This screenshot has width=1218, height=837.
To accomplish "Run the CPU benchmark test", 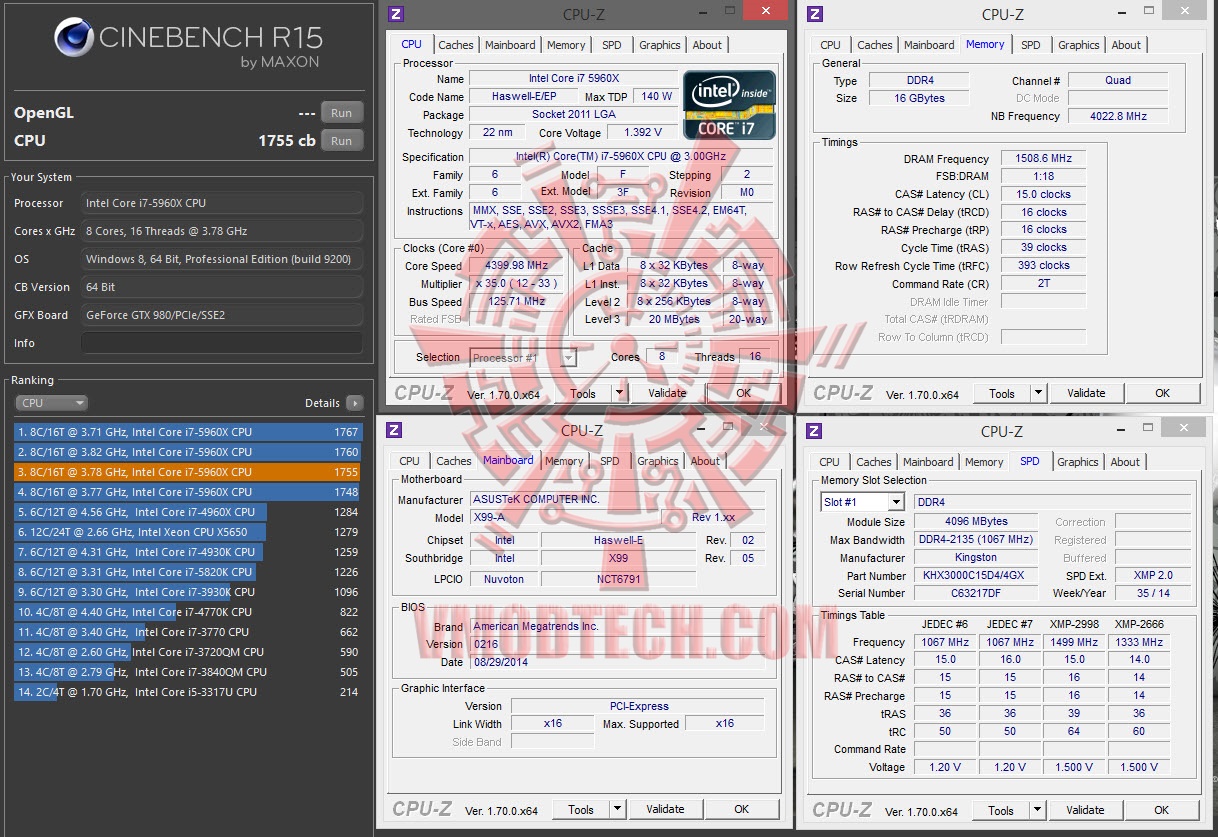I will (x=341, y=140).
